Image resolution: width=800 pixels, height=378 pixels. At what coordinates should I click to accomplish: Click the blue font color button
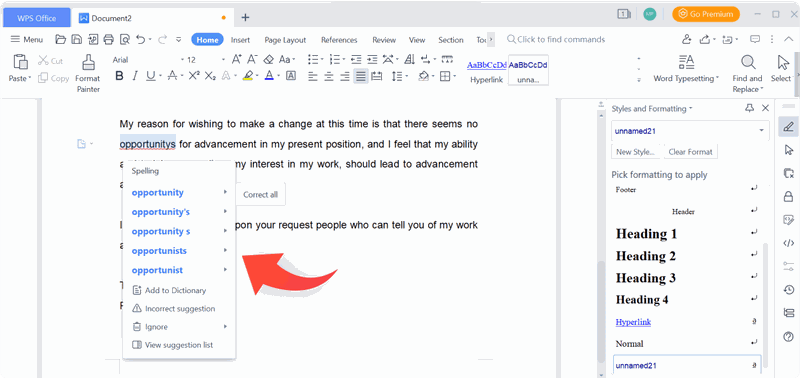pos(269,76)
